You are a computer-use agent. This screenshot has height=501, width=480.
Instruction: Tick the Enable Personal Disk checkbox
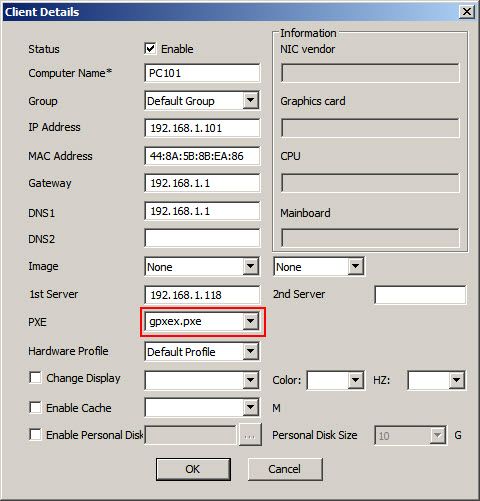click(x=35, y=435)
